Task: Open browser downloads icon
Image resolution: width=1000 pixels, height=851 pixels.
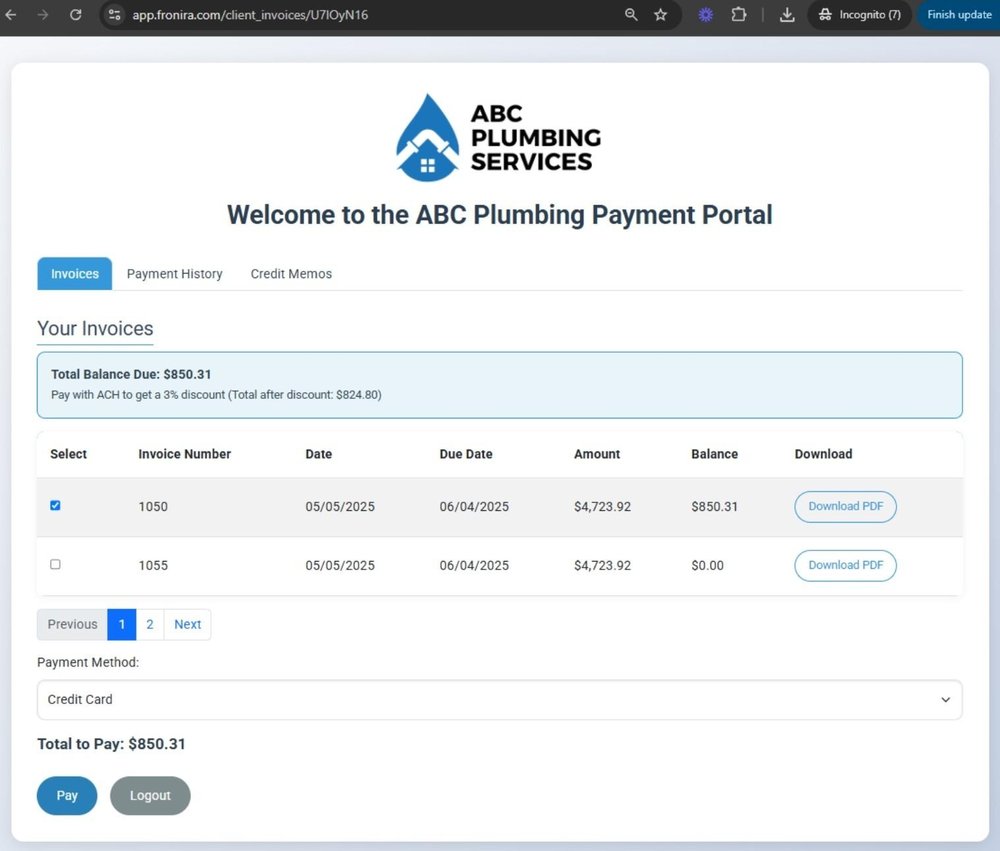Action: (787, 15)
